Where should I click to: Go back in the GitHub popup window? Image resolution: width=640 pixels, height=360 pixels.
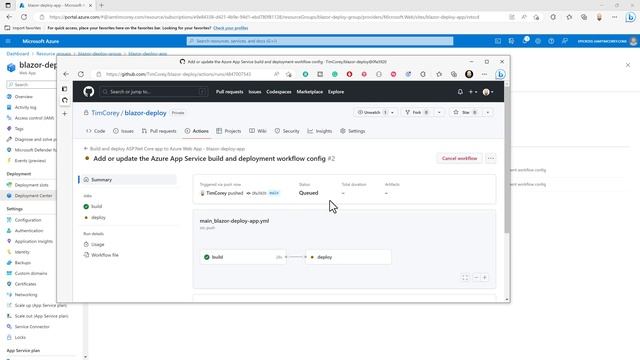[x=66, y=74]
